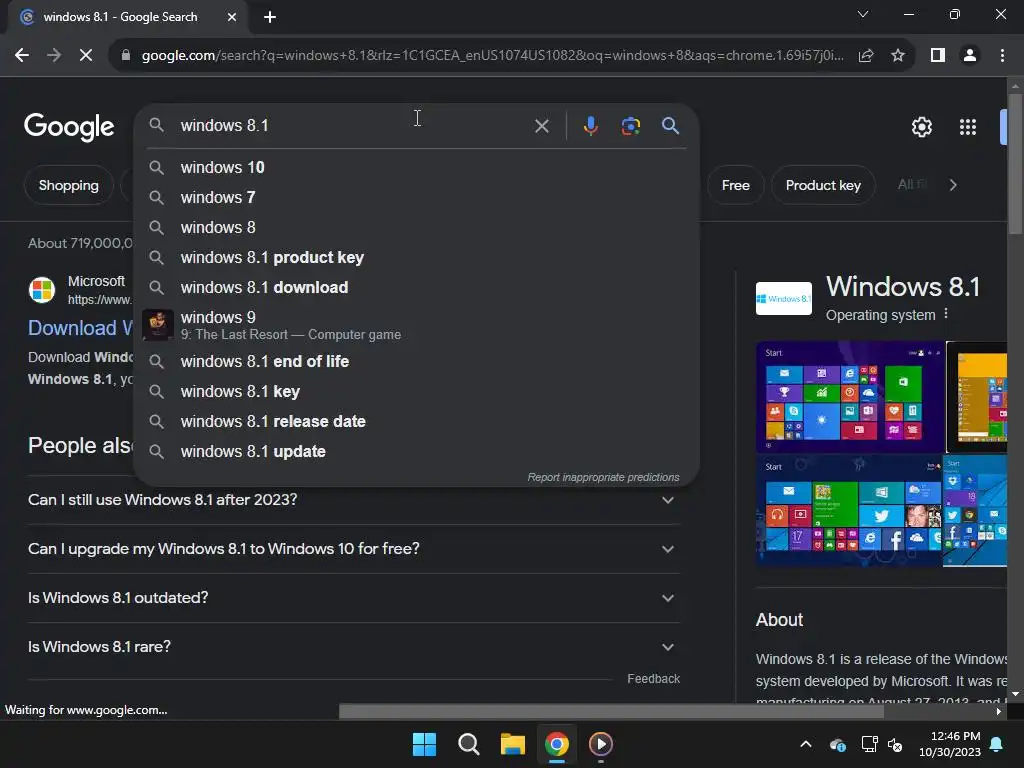
Task: Open the muted volume tray icon
Action: pyautogui.click(x=895, y=744)
